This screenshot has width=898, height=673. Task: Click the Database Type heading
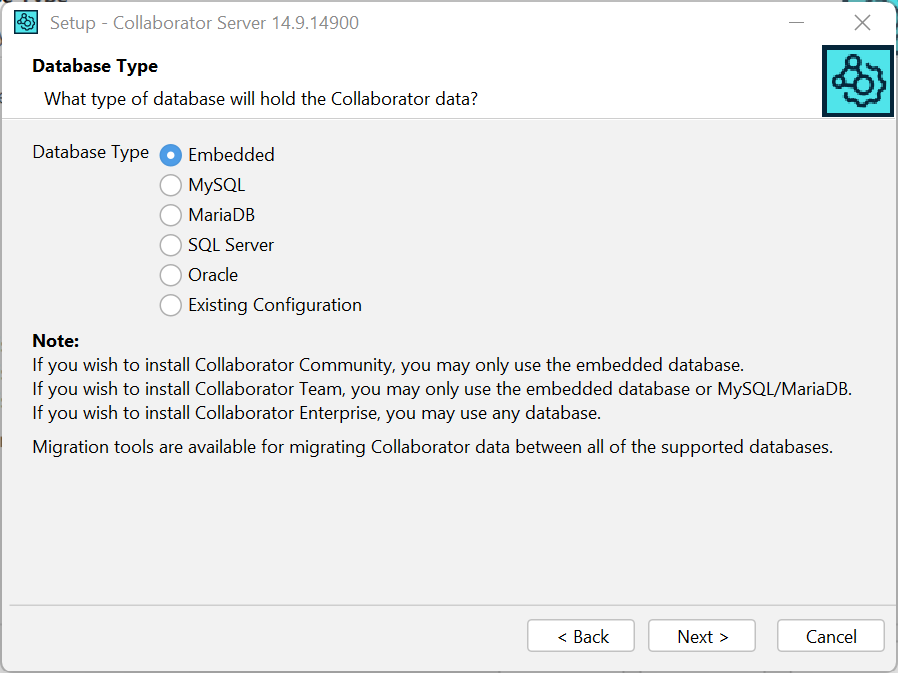click(95, 65)
